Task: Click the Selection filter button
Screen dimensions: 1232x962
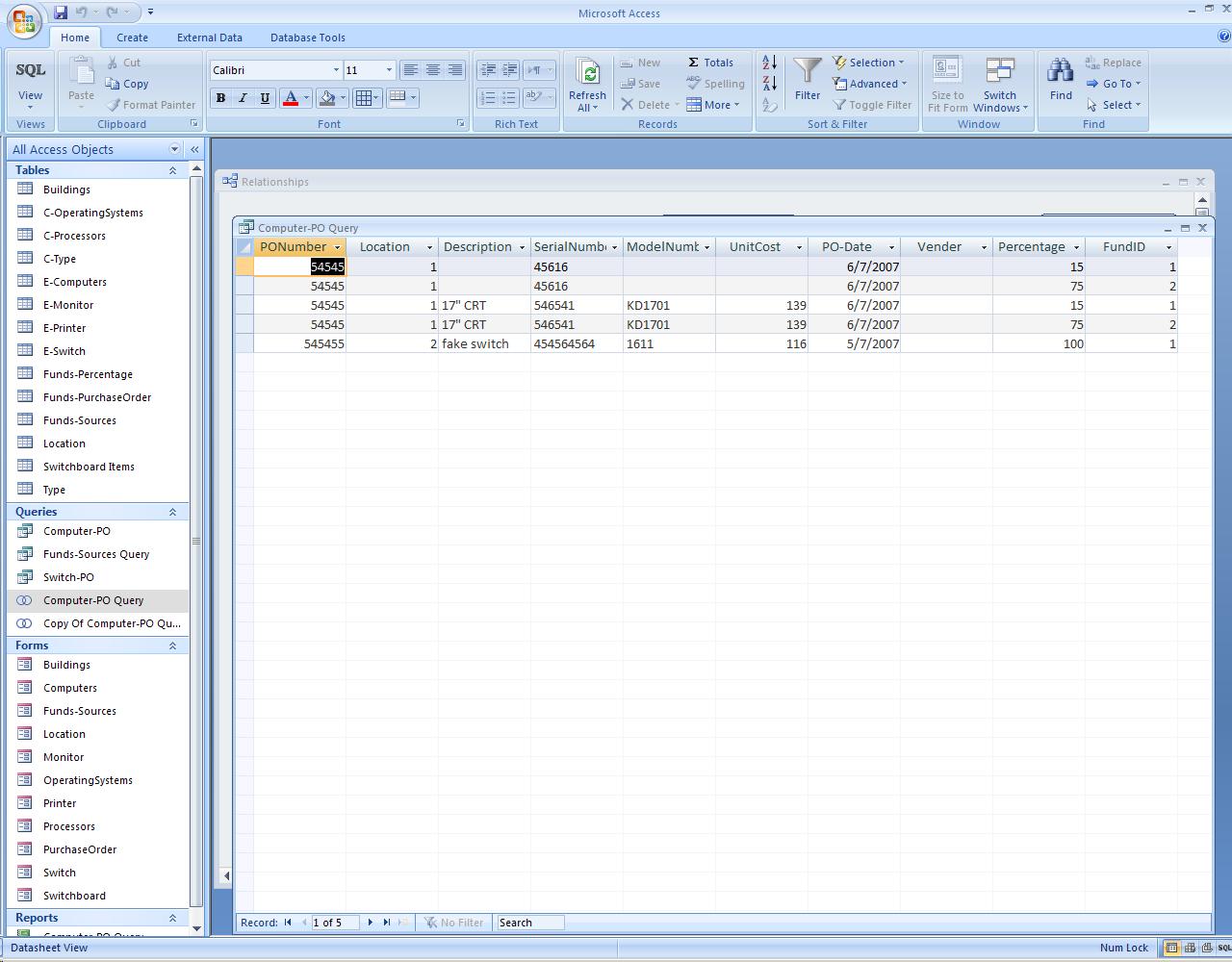Action: click(868, 63)
